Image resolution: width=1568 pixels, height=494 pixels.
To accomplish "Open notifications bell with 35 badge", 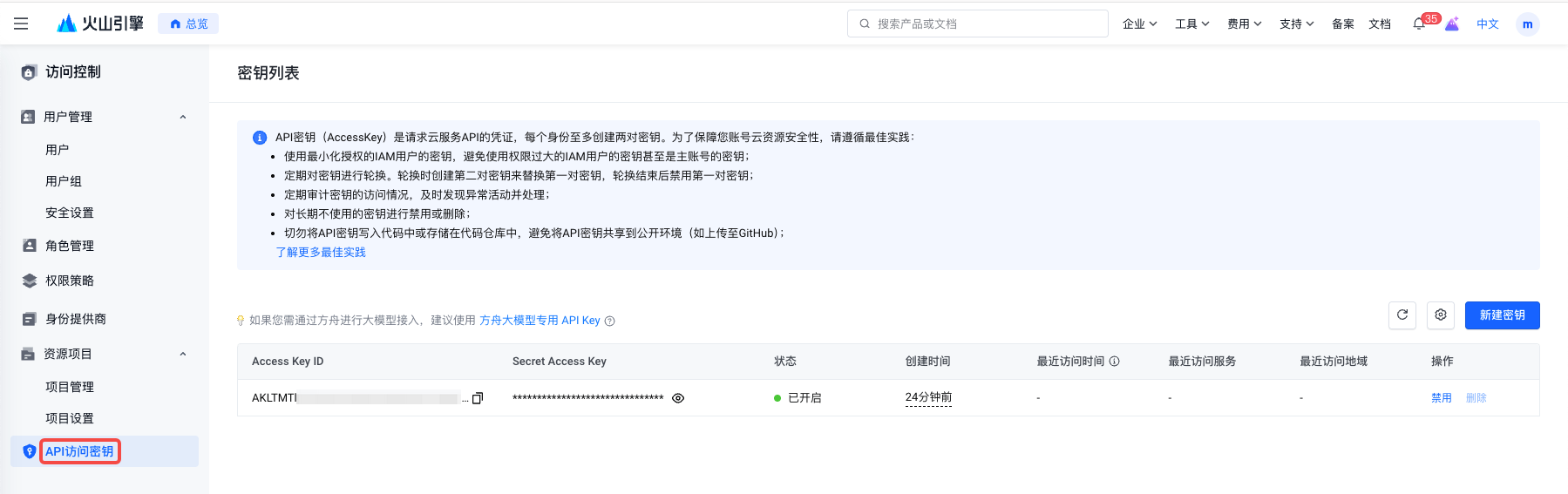I will (x=1419, y=24).
